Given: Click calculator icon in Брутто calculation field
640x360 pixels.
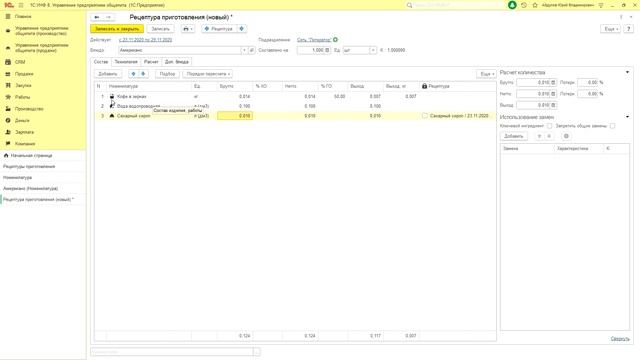Looking at the screenshot, I should point(553,82).
